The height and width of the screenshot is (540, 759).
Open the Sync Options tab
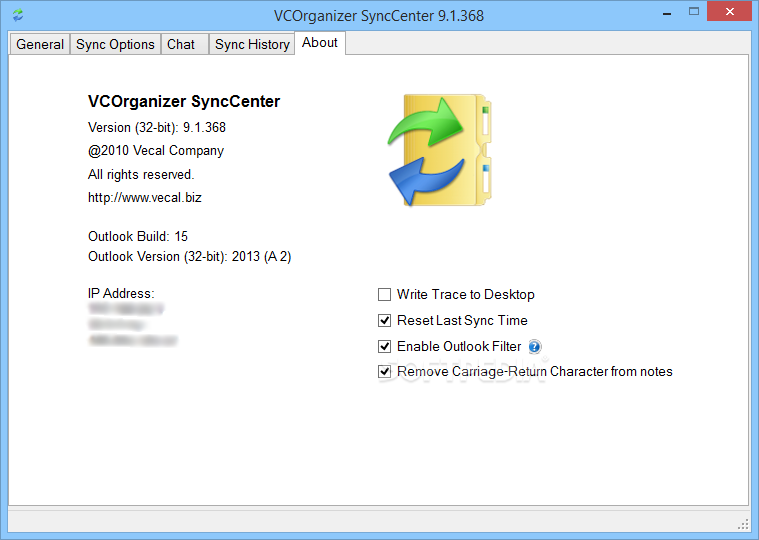[115, 44]
